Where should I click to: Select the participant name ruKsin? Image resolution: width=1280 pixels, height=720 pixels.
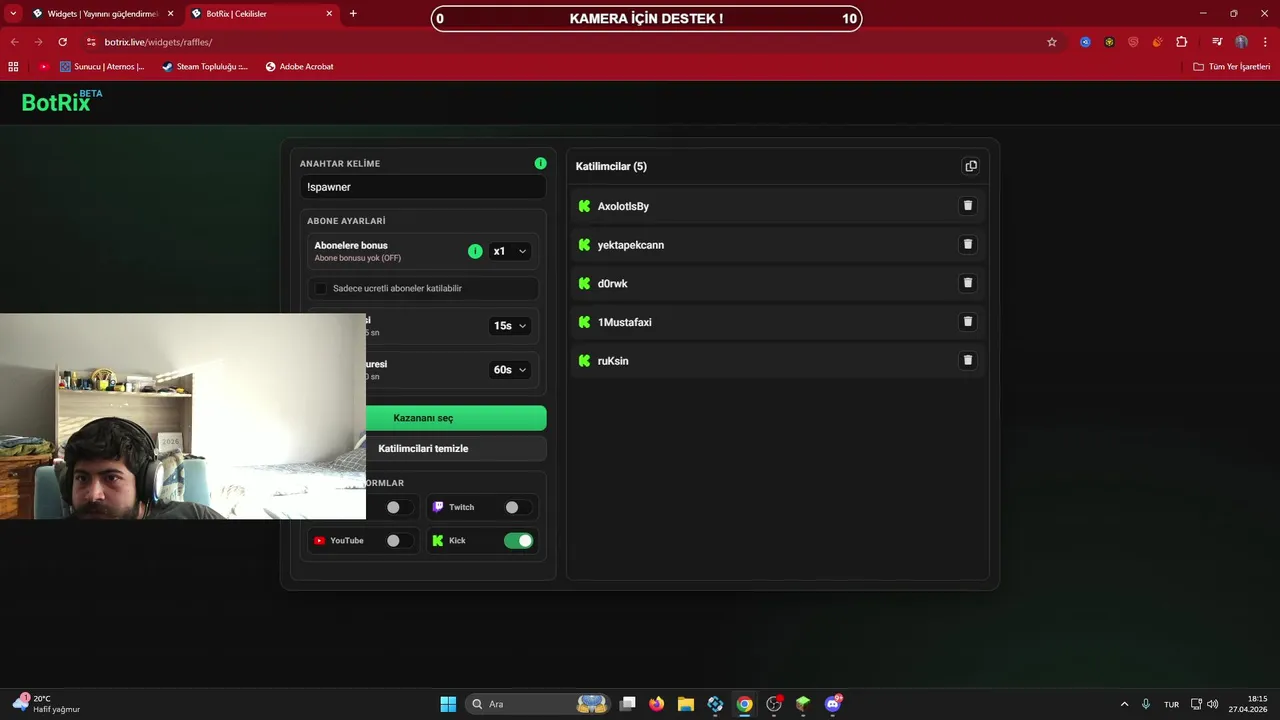coord(613,361)
